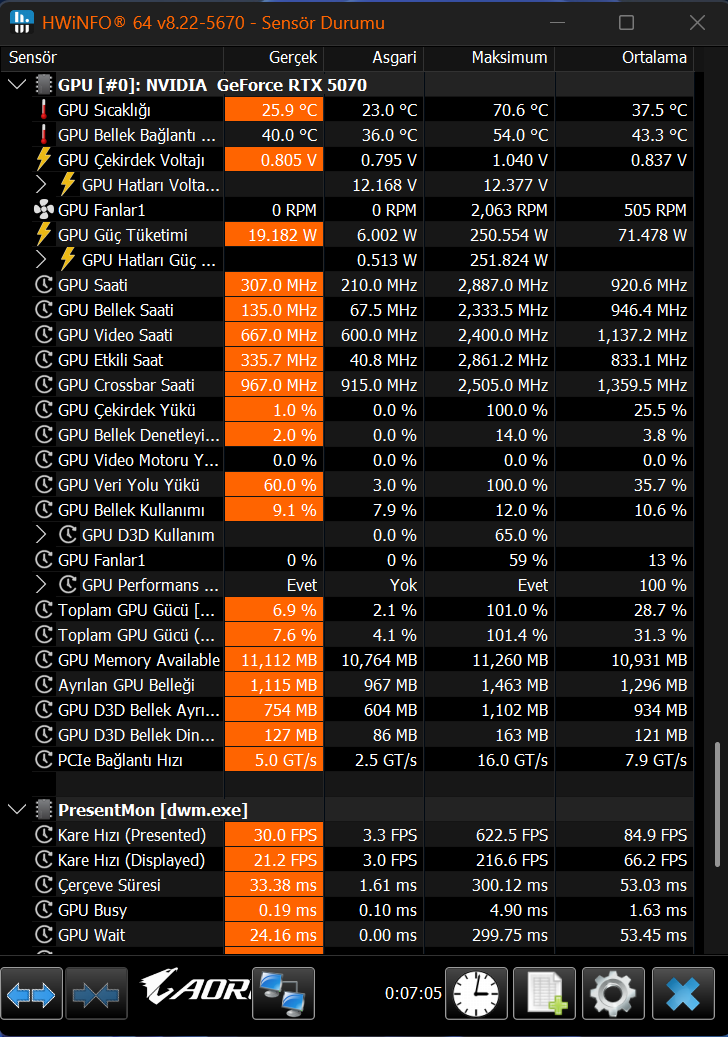
Task: Click the vertical scrollbar thumb
Action: [717, 804]
